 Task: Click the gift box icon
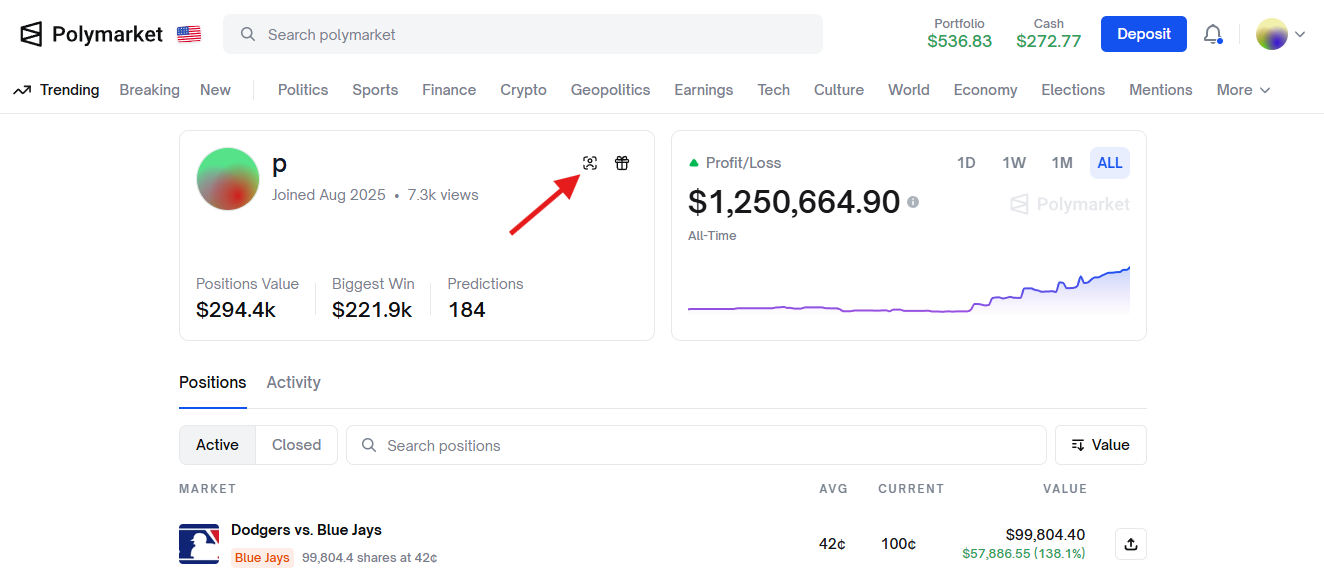(x=622, y=163)
